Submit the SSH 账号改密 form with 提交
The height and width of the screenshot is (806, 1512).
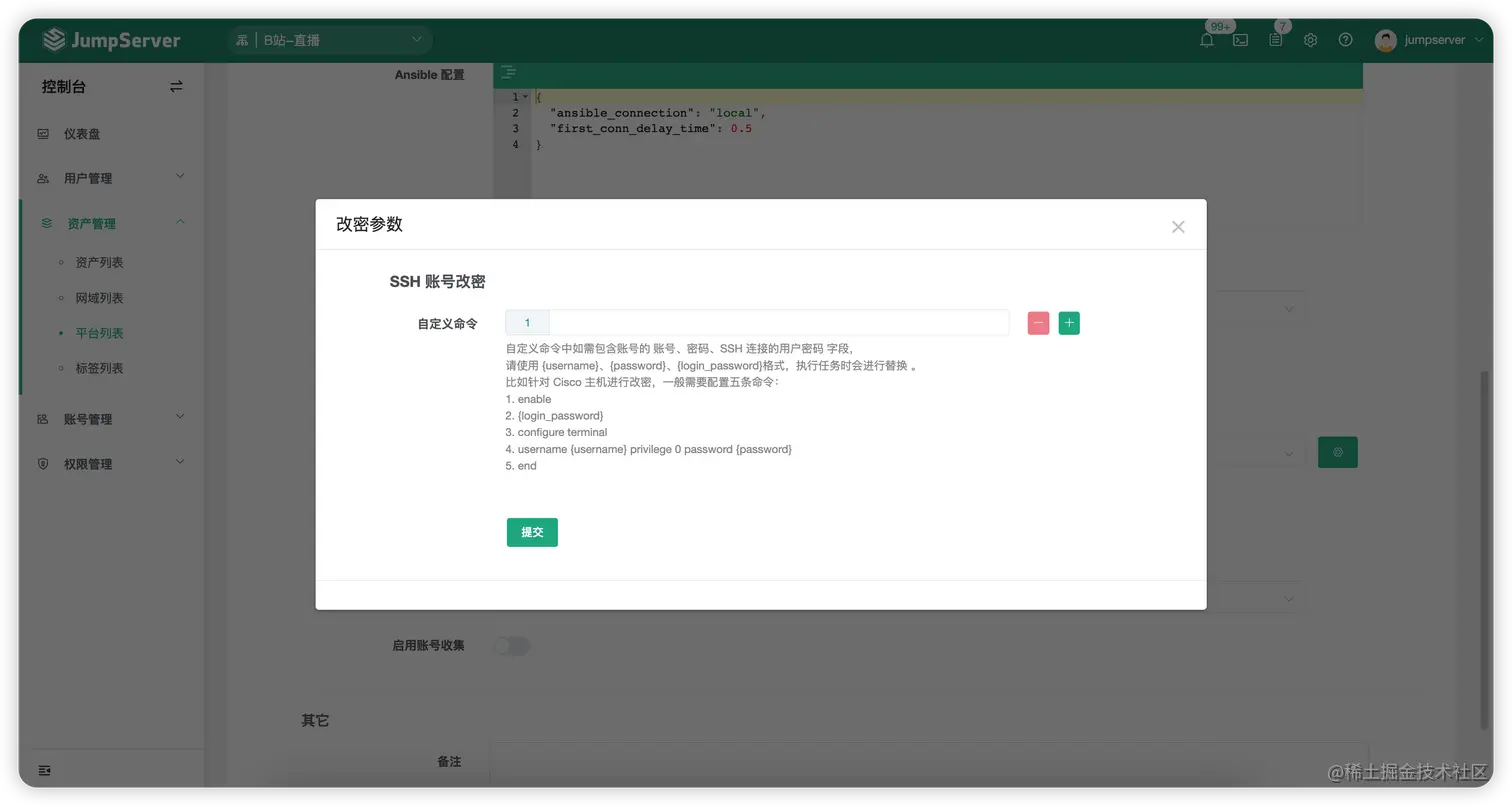(532, 532)
